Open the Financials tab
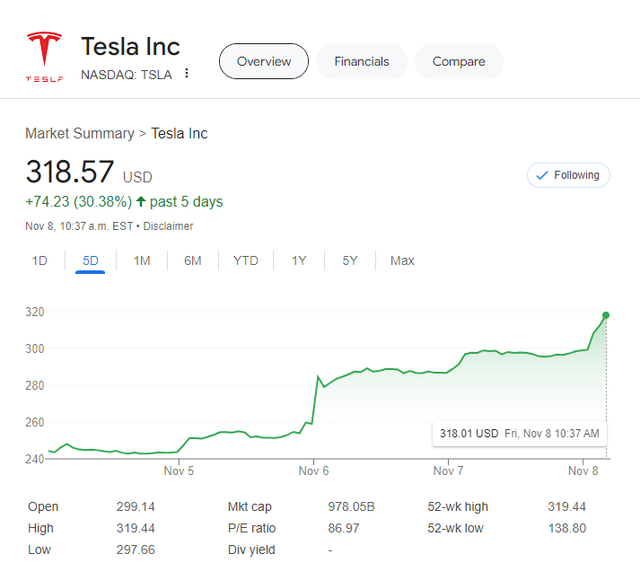This screenshot has width=640, height=573. (x=361, y=61)
